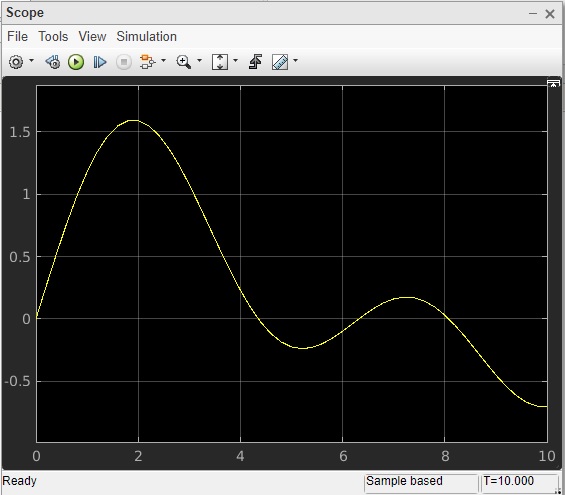Open the Measurements dropdown arrow
Image resolution: width=565 pixels, height=495 pixels.
295,61
